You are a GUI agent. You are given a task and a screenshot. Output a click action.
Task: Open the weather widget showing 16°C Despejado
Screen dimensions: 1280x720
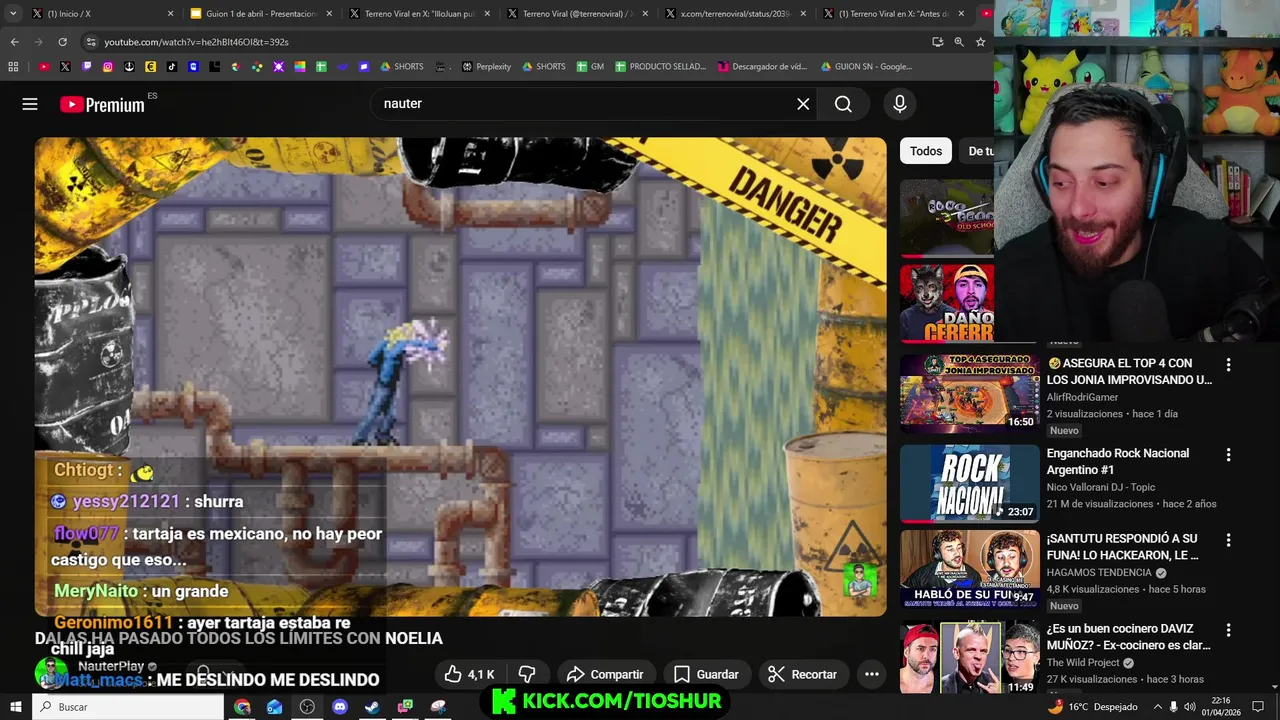pos(1092,707)
